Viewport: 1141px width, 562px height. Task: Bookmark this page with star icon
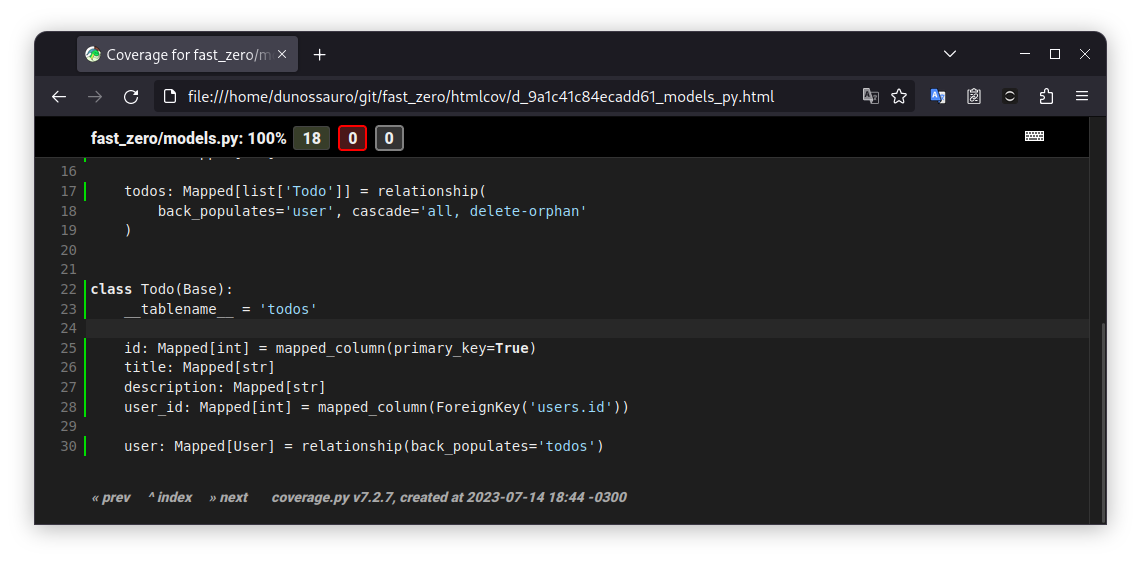[899, 97]
